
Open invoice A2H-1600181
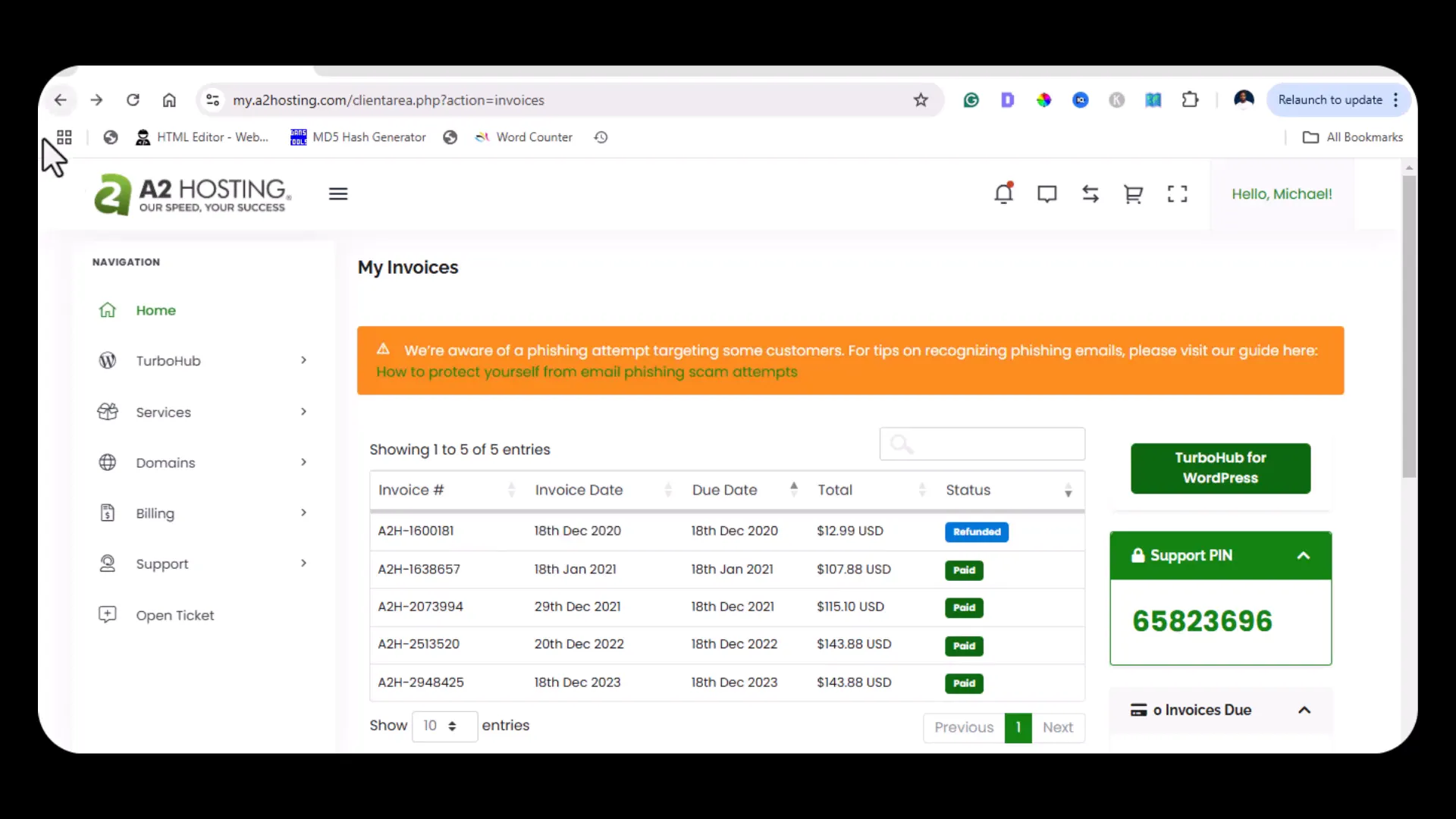click(x=416, y=531)
